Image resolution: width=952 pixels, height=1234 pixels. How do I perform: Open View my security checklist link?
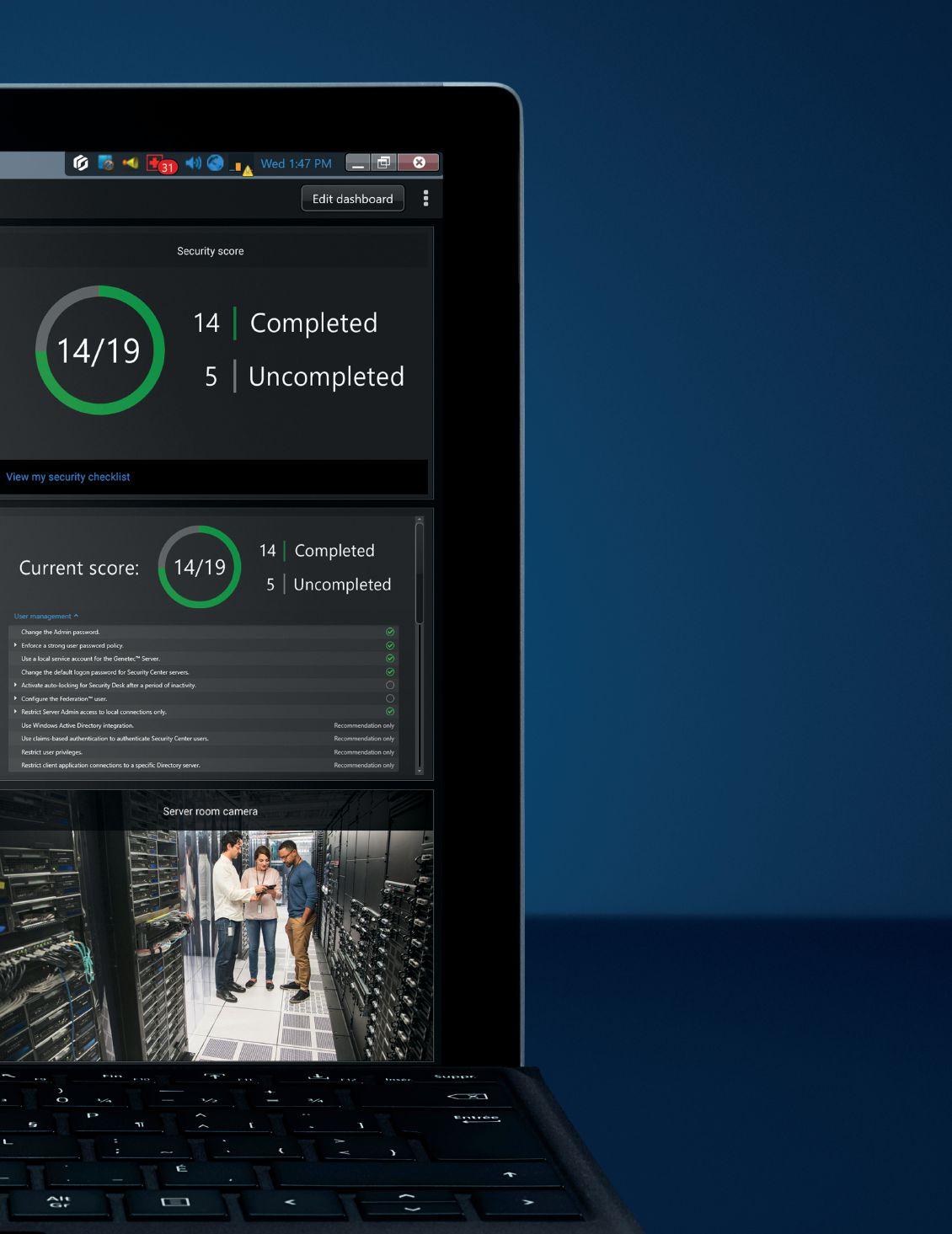click(x=68, y=477)
